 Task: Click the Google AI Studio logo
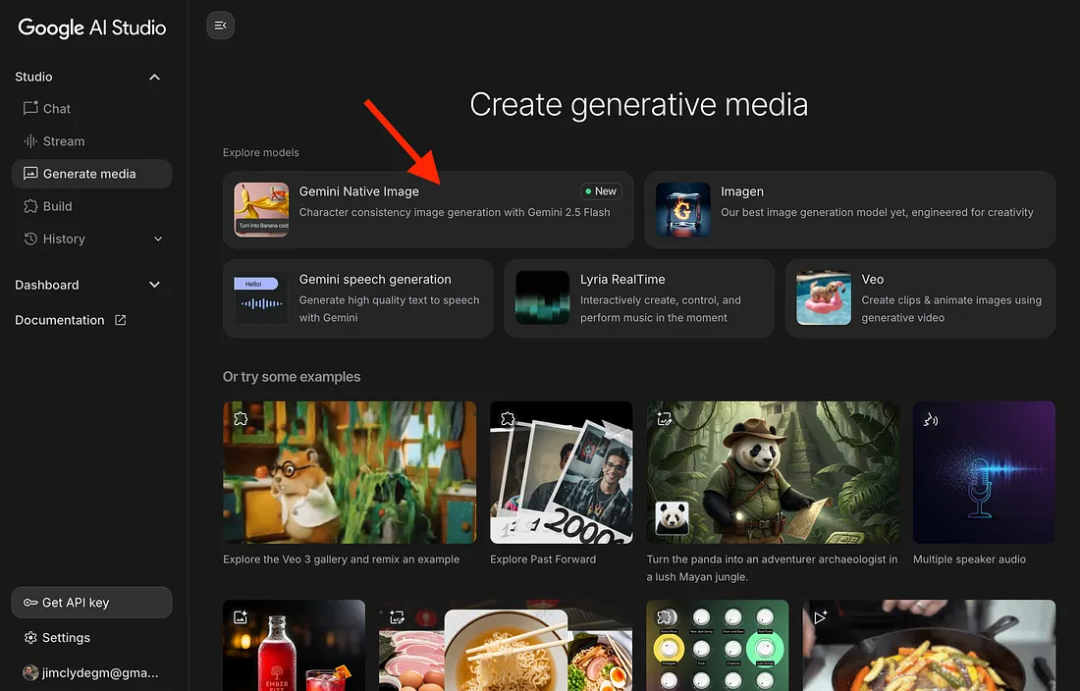coord(91,27)
